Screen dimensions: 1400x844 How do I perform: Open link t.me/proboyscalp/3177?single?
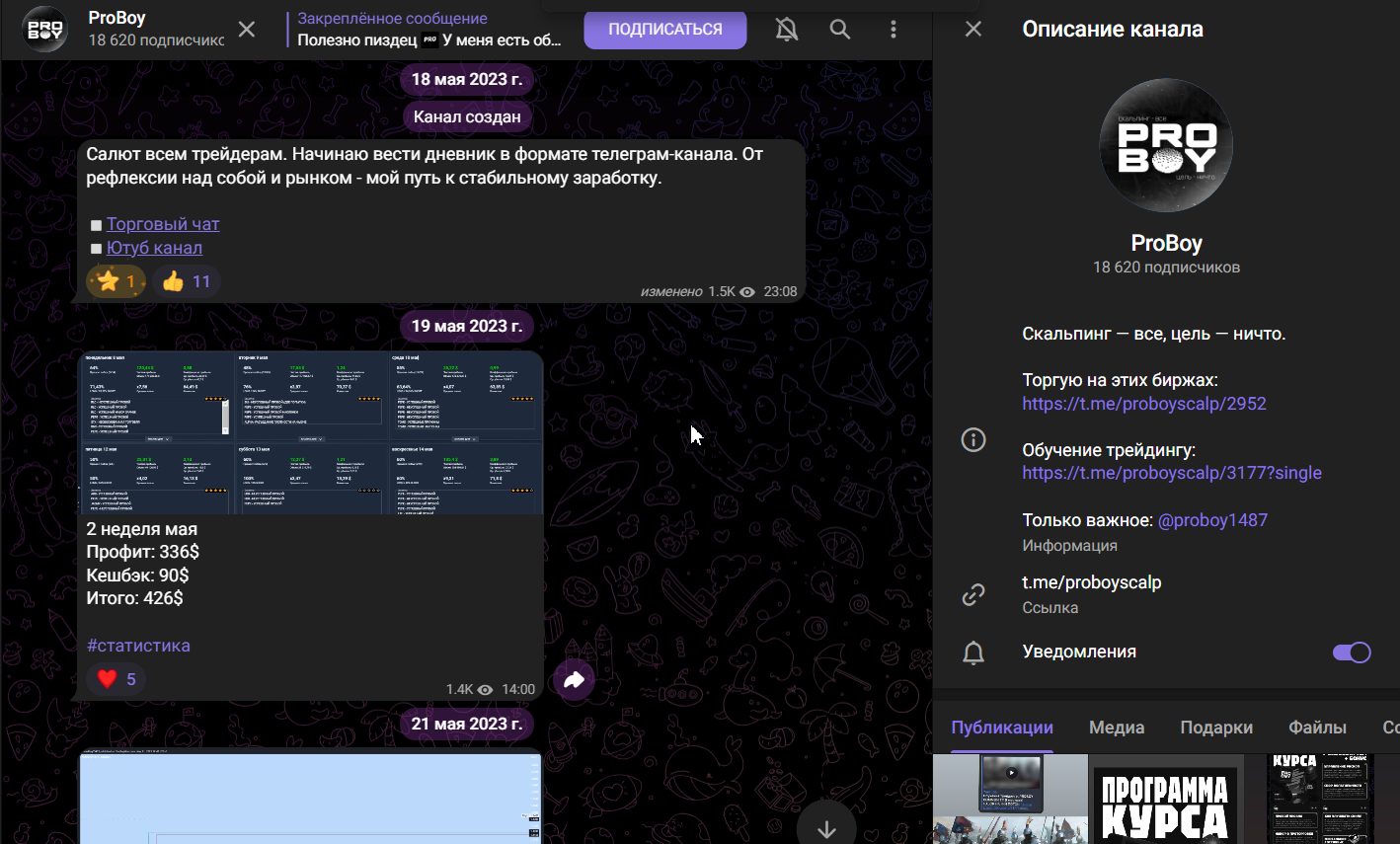pos(1172,473)
